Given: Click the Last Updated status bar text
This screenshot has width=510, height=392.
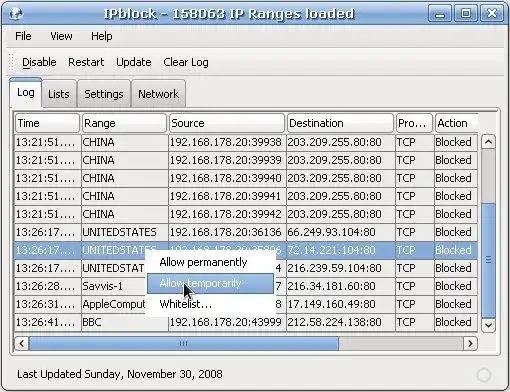Looking at the screenshot, I should [x=120, y=374].
